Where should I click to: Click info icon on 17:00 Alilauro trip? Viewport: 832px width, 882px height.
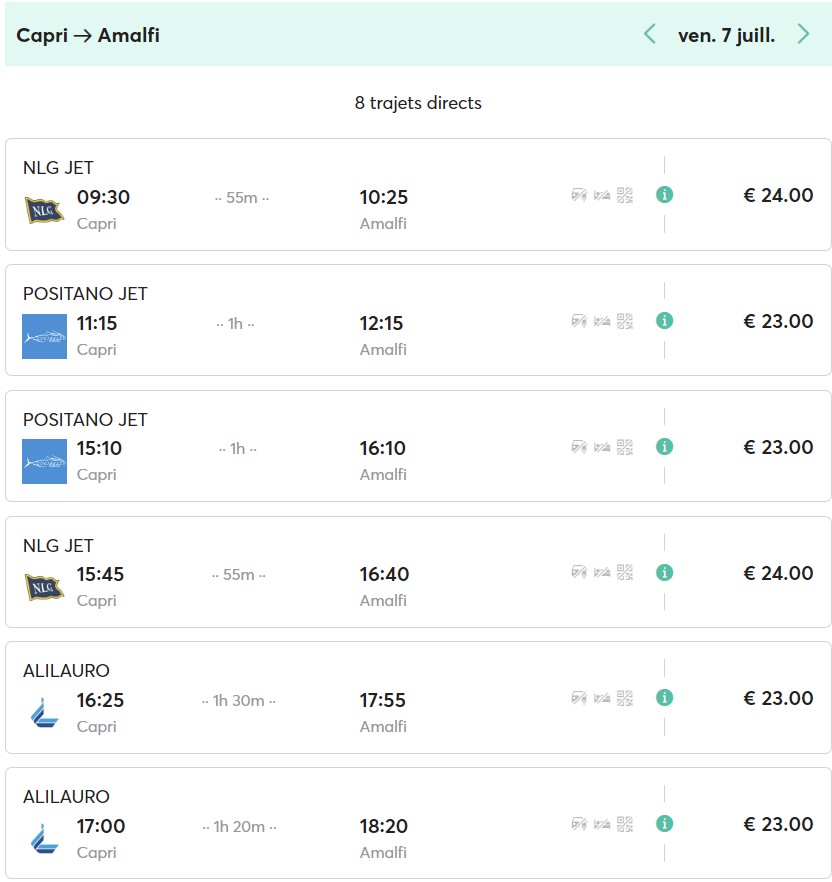click(x=664, y=824)
